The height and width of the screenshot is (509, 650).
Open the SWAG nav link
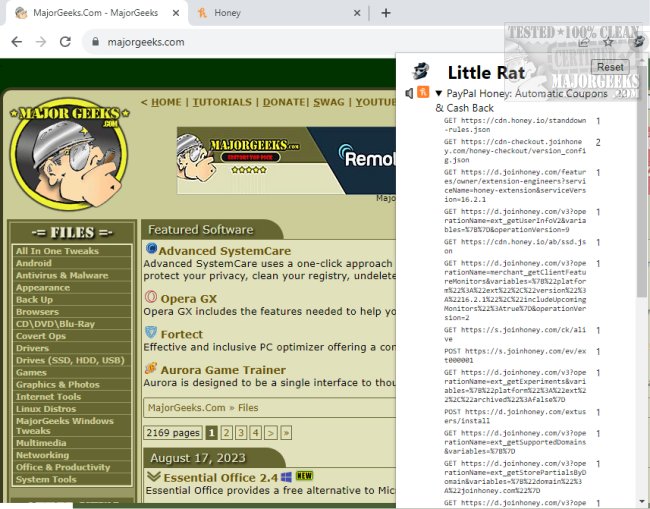click(x=329, y=102)
